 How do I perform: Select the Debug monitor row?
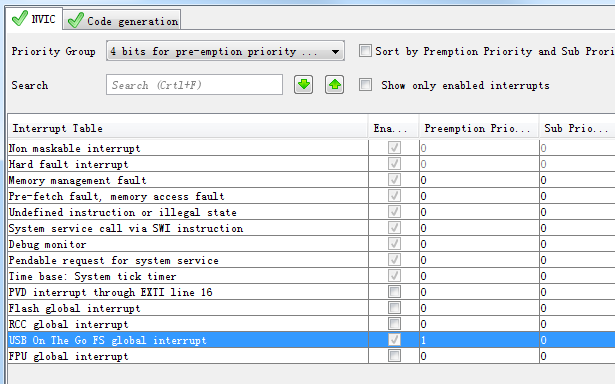point(188,244)
